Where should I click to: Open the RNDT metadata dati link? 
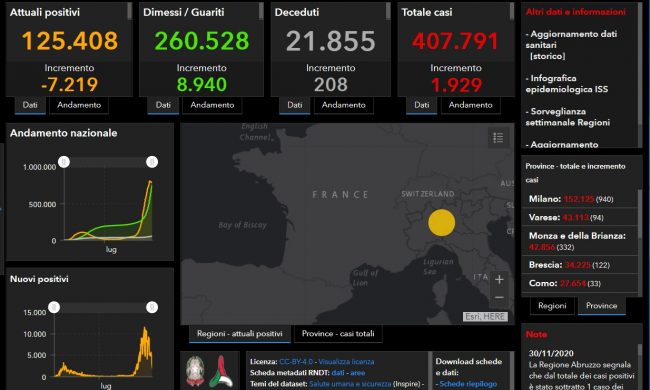[x=338, y=373]
